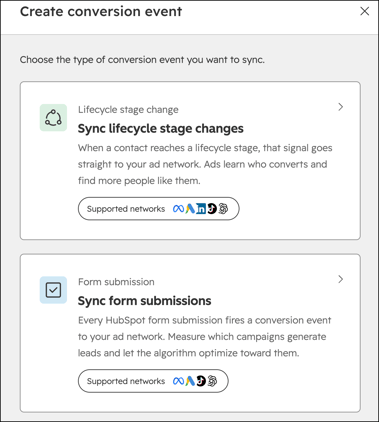
Task: Click the LinkedIn icon in the lifecycle card
Action: (201, 209)
